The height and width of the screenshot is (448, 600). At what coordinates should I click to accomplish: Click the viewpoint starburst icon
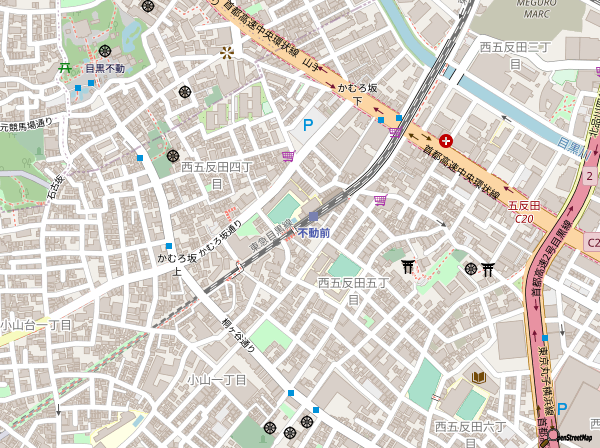[x=227, y=53]
